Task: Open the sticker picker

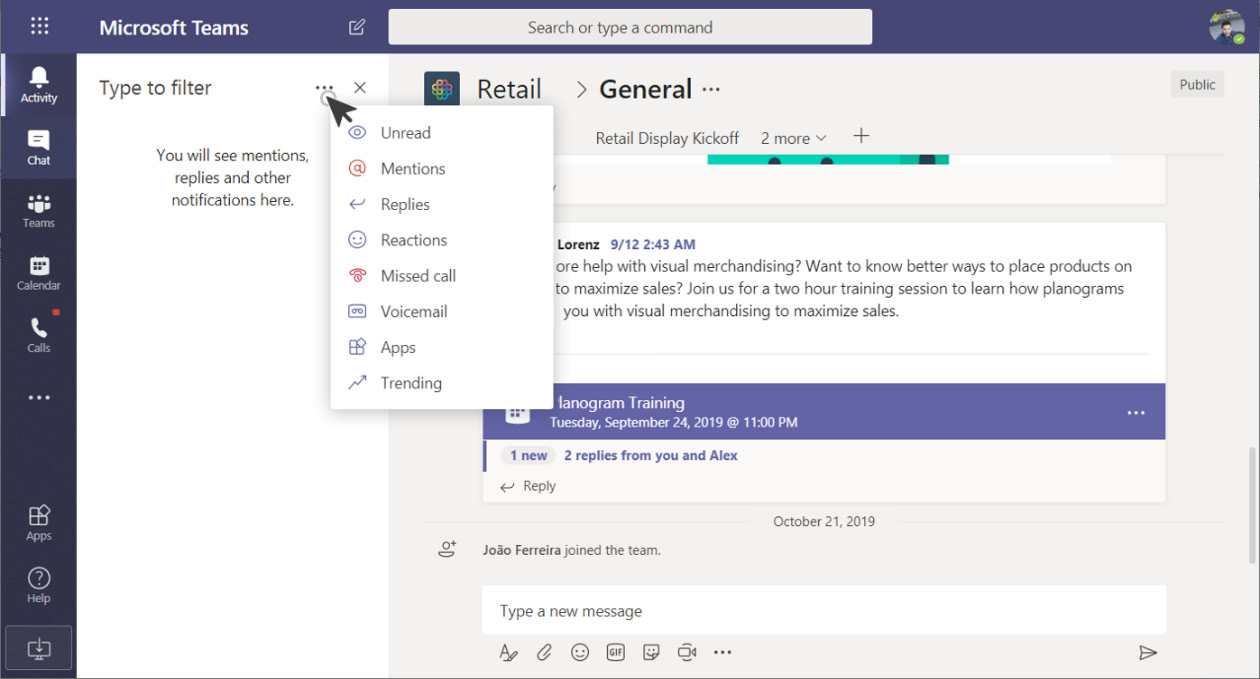Action: click(x=651, y=652)
